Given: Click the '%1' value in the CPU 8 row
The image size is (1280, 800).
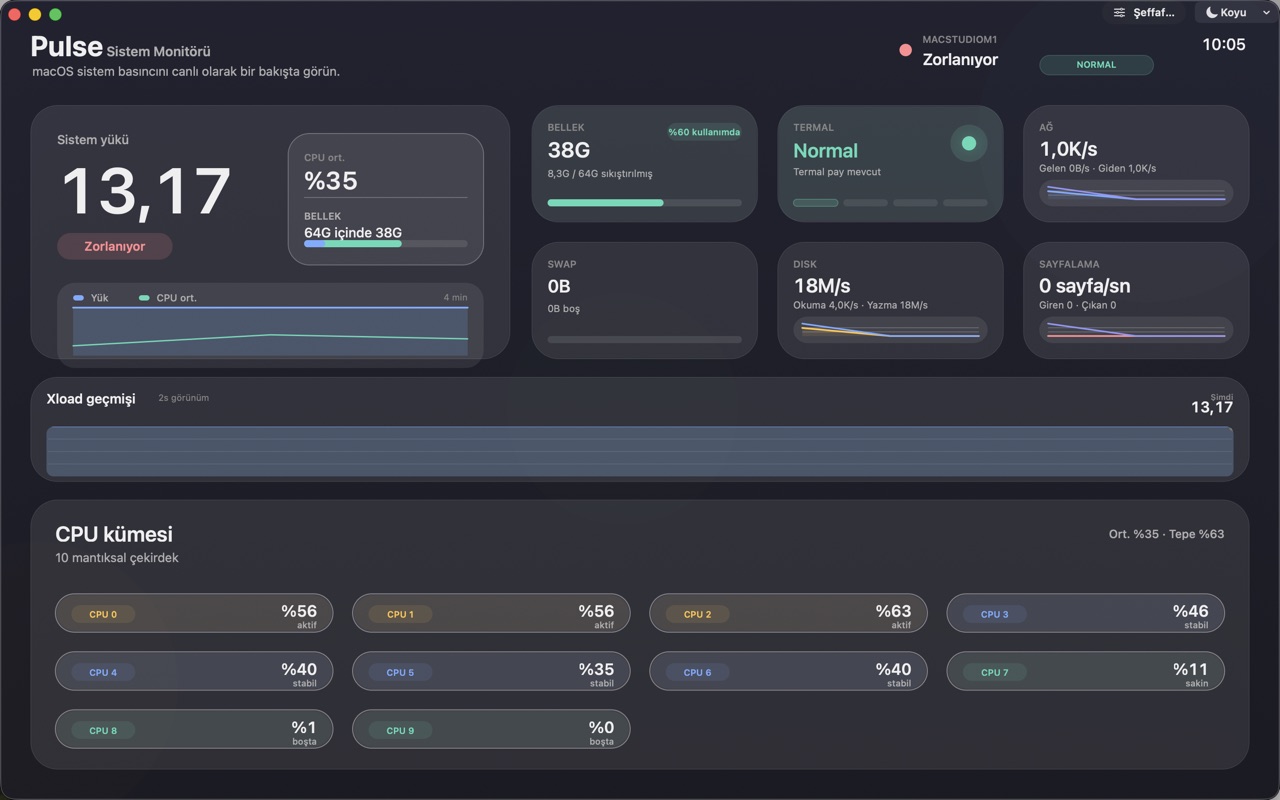Looking at the screenshot, I should [304, 727].
